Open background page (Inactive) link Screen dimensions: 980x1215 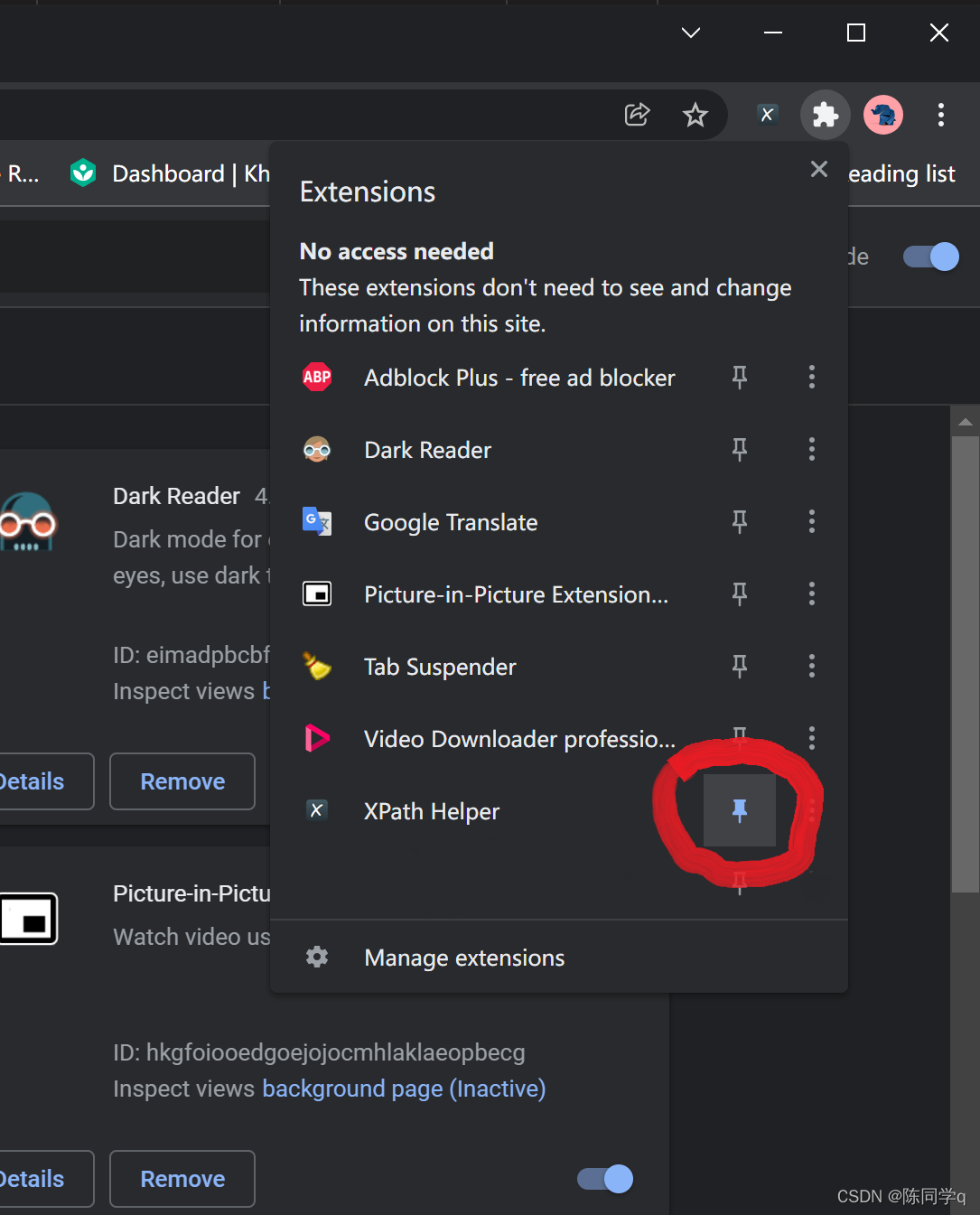click(x=404, y=1089)
